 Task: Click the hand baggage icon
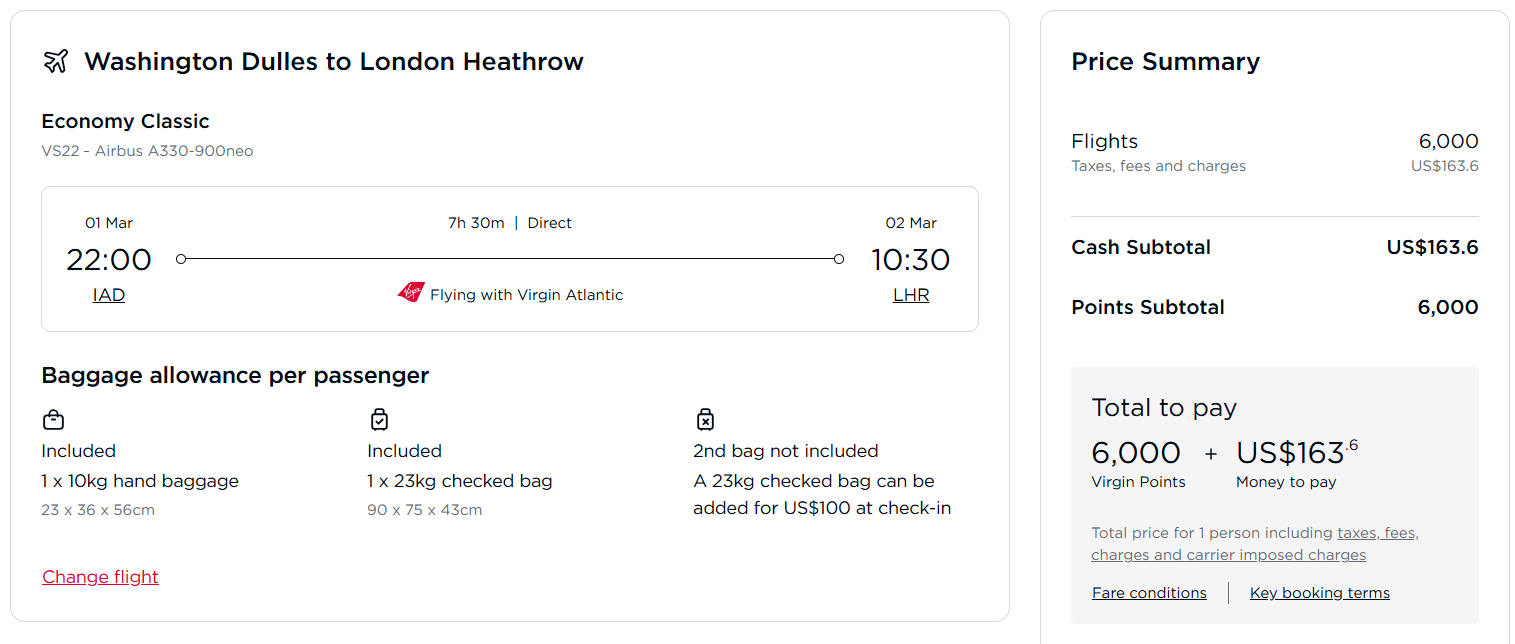[x=53, y=419]
